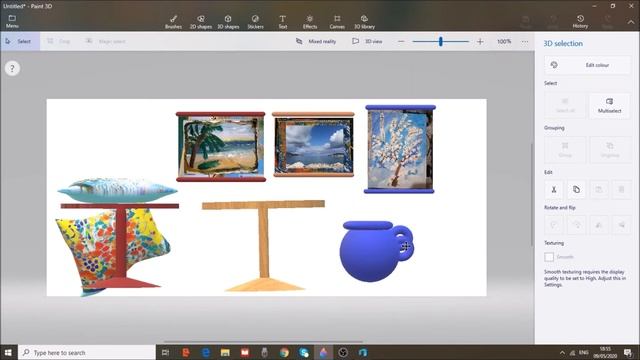Open the help question mark button
The image size is (640, 360).
click(12, 68)
